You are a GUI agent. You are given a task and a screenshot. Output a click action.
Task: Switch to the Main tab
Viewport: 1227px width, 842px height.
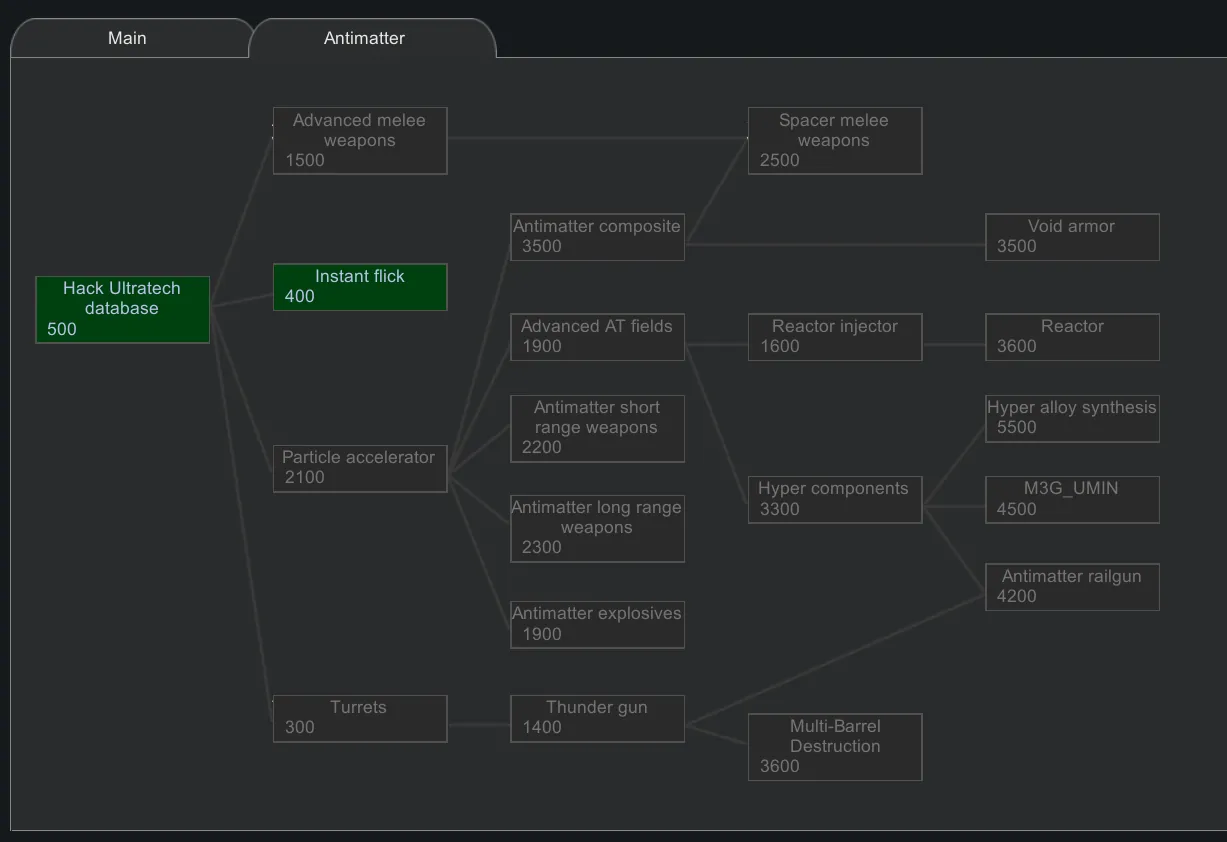click(x=127, y=38)
